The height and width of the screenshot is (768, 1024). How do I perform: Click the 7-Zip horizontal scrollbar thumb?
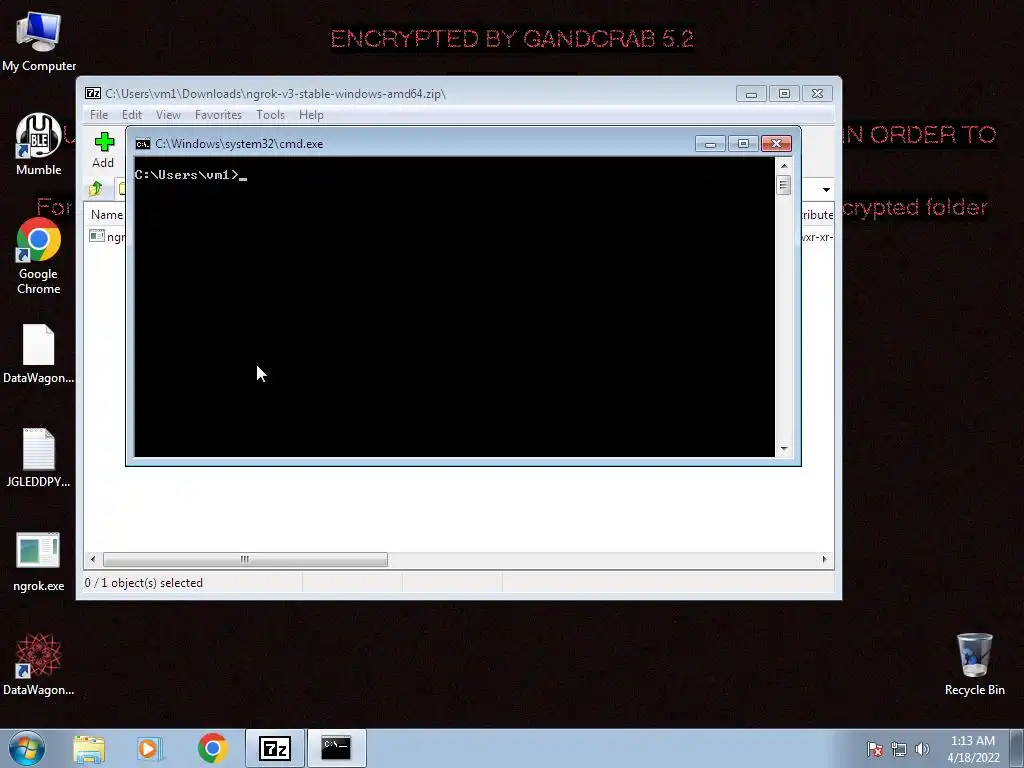coord(245,560)
